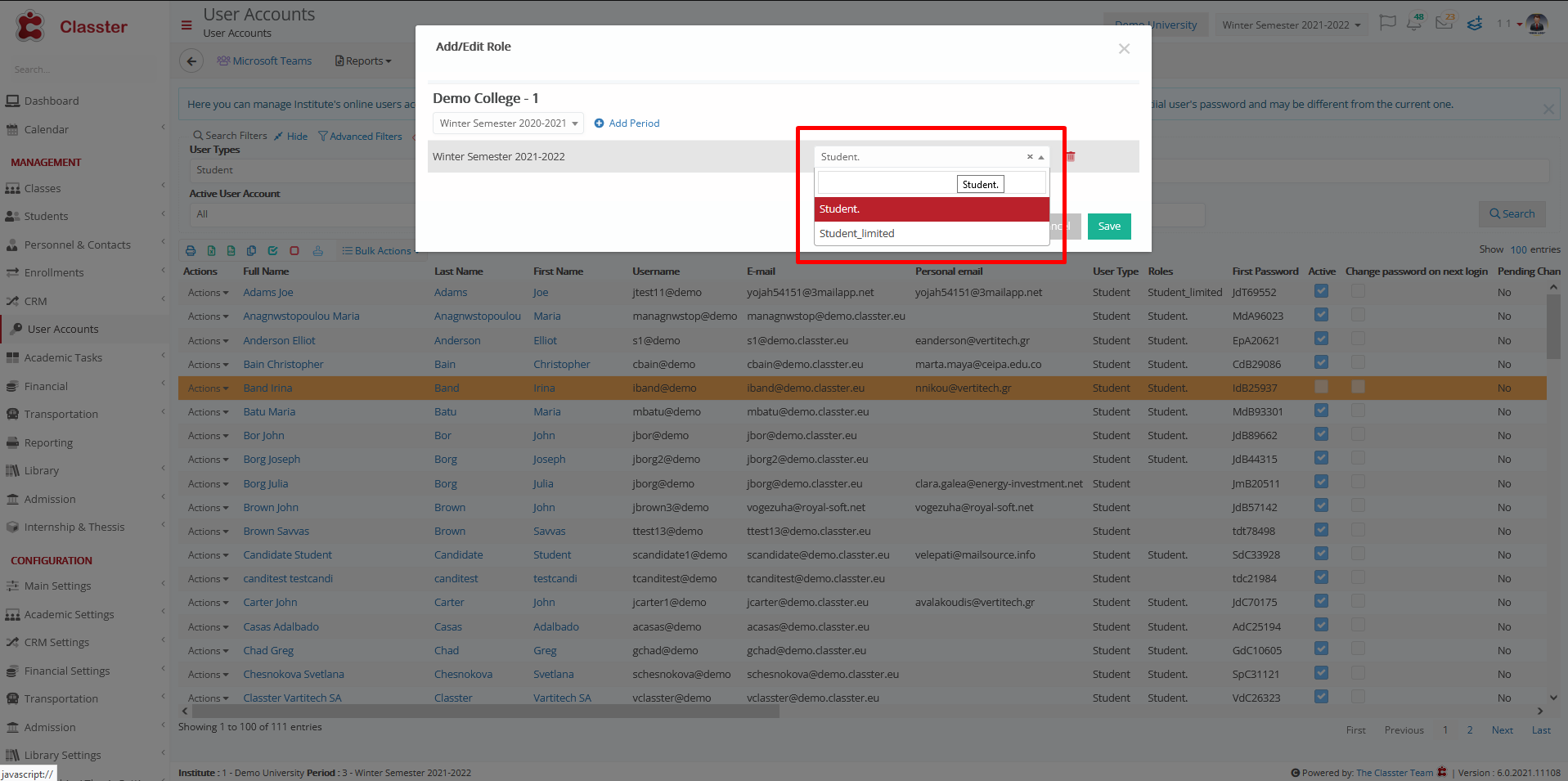Clear the selected Student. role

[1030, 157]
